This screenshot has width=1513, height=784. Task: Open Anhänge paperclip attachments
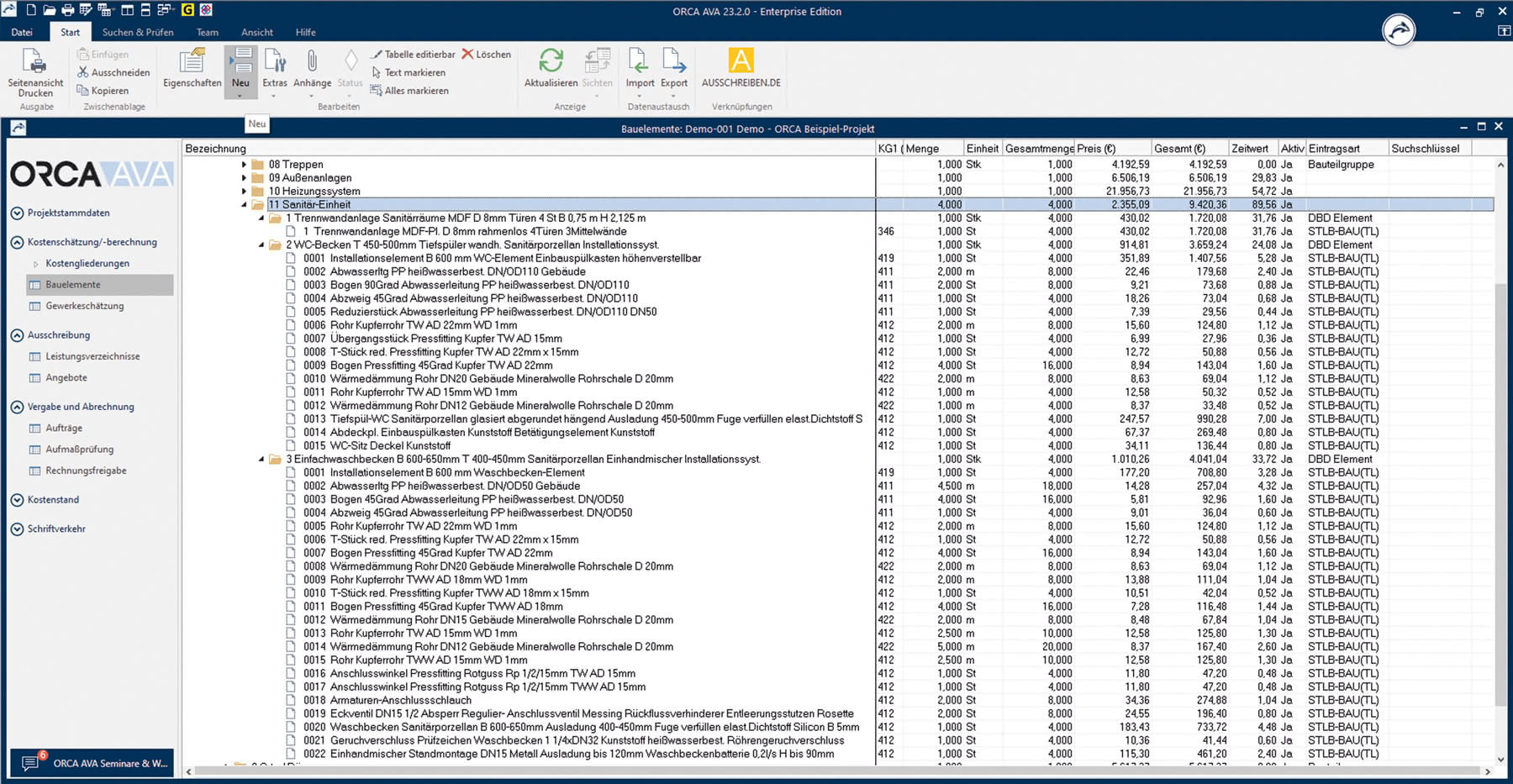coord(312,71)
